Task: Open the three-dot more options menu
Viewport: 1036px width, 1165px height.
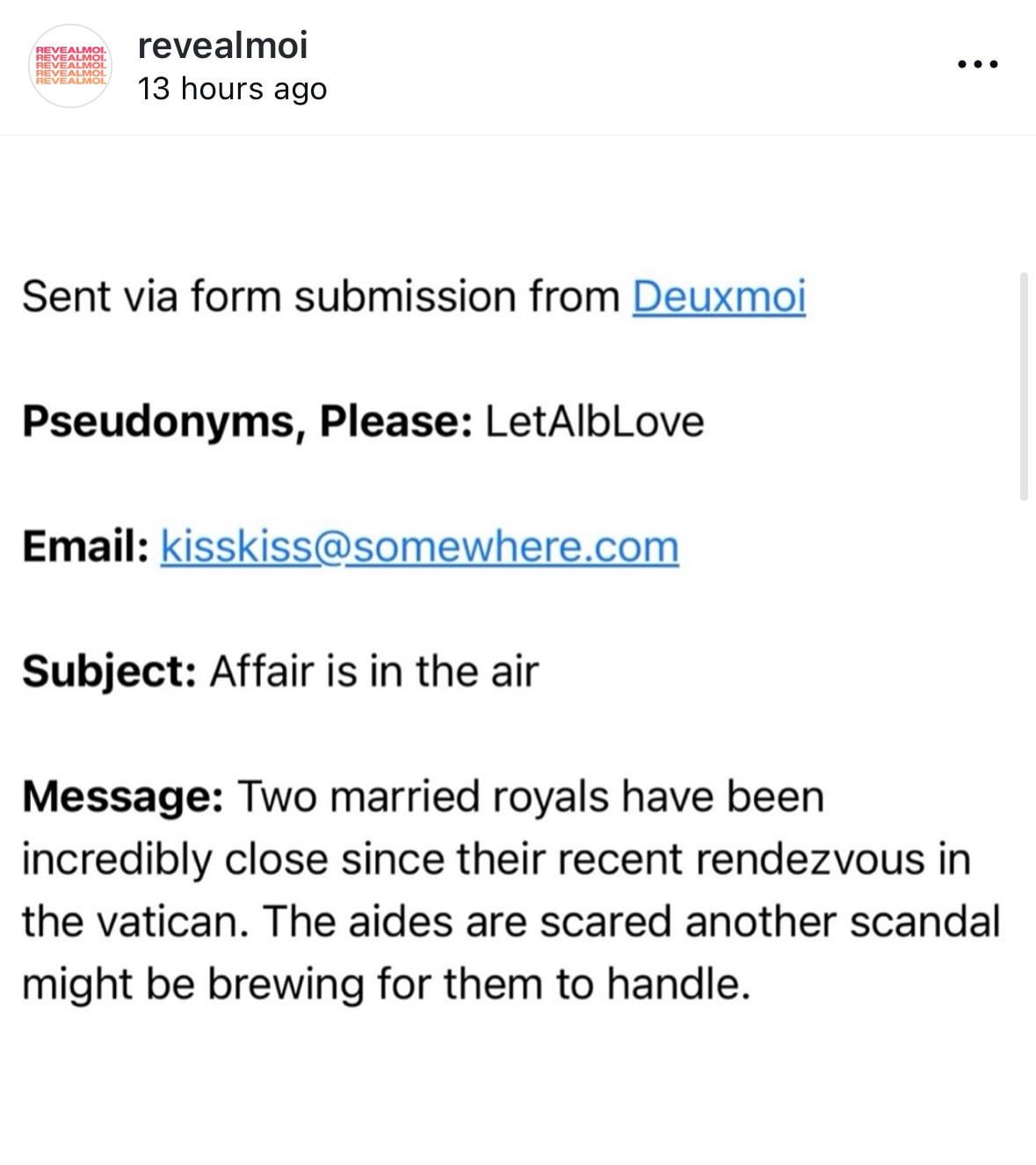Action: coord(977,64)
